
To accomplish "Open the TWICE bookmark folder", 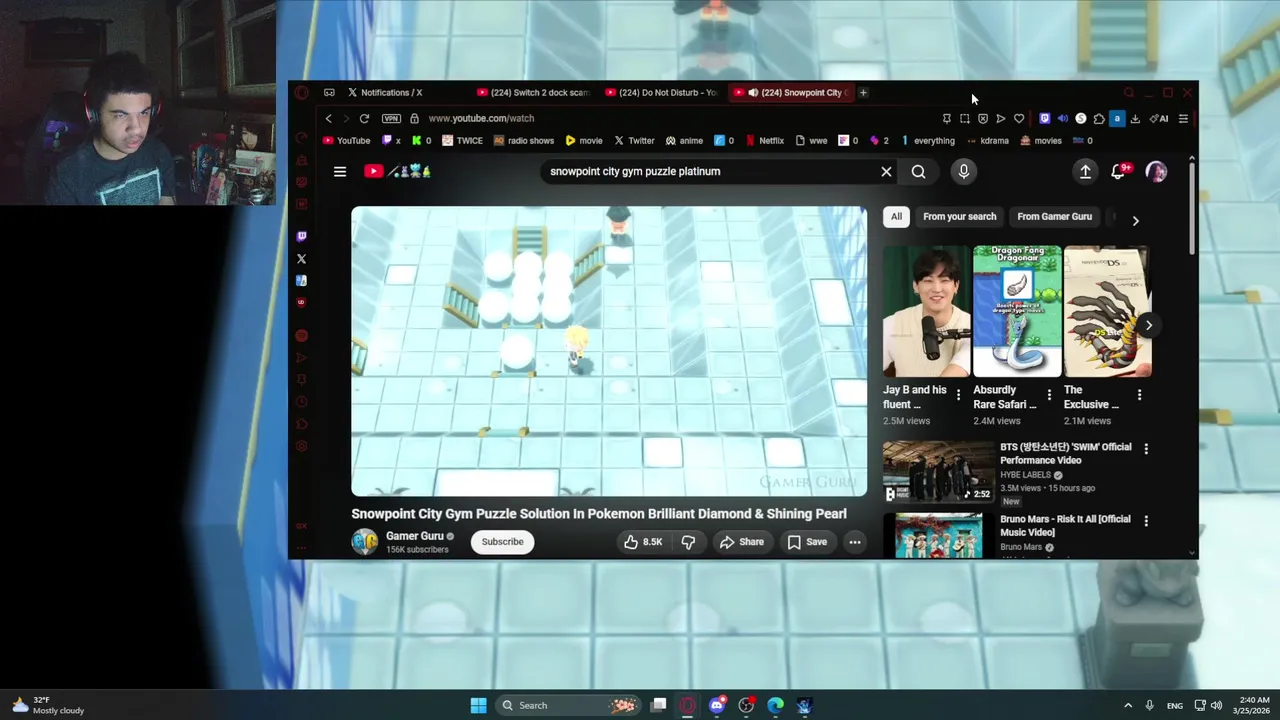I will 462,141.
